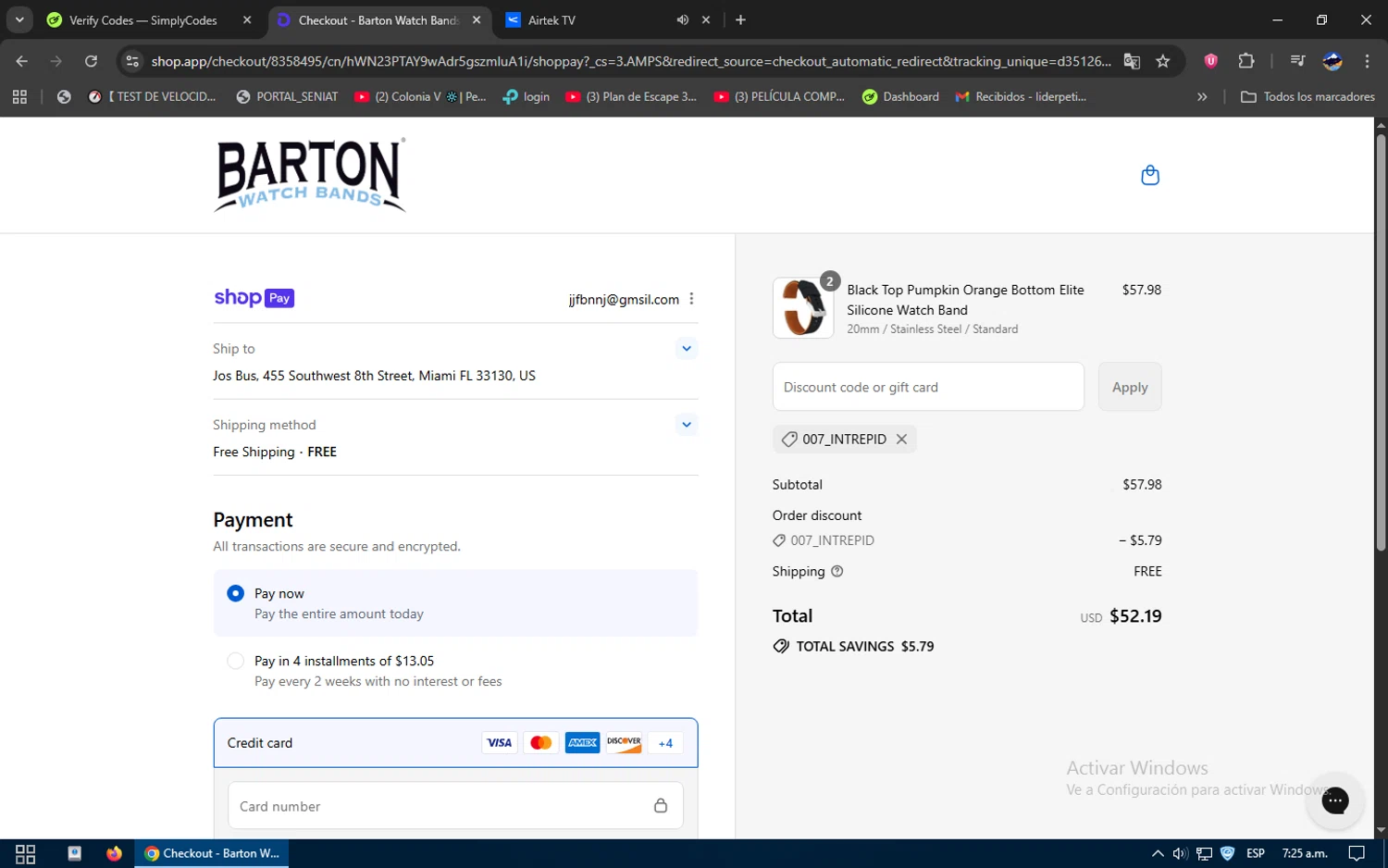Viewport: 1388px width, 868px height.
Task: Open account options menu next to email
Action: pyautogui.click(x=691, y=299)
